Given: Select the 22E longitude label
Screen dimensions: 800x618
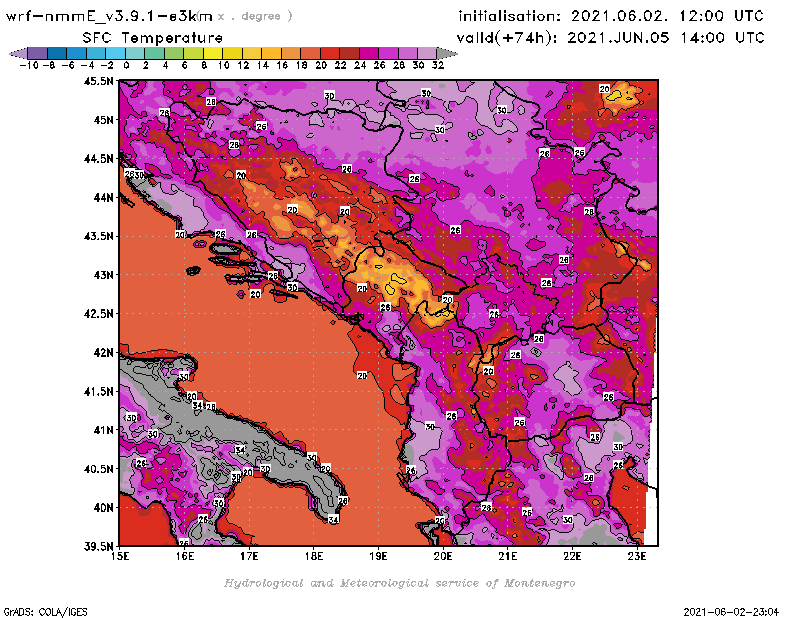Looking at the screenshot, I should click(x=572, y=556).
